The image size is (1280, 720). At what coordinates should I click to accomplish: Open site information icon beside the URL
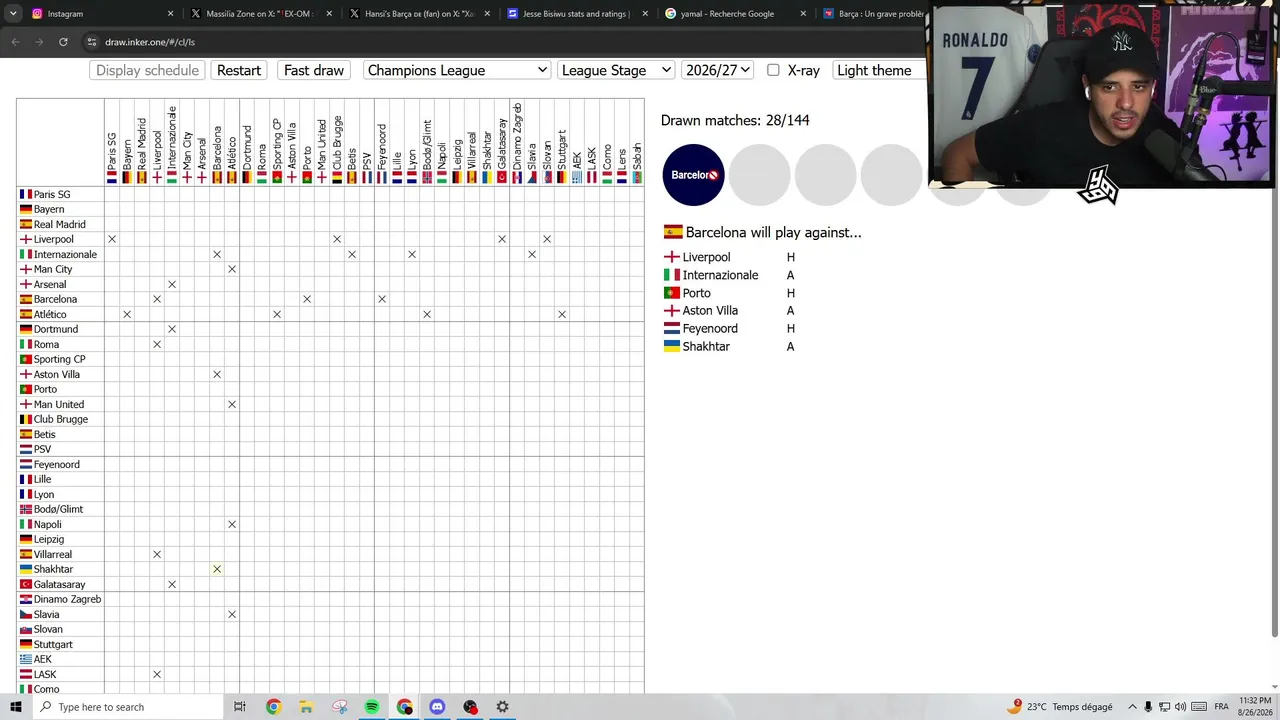[x=91, y=42]
